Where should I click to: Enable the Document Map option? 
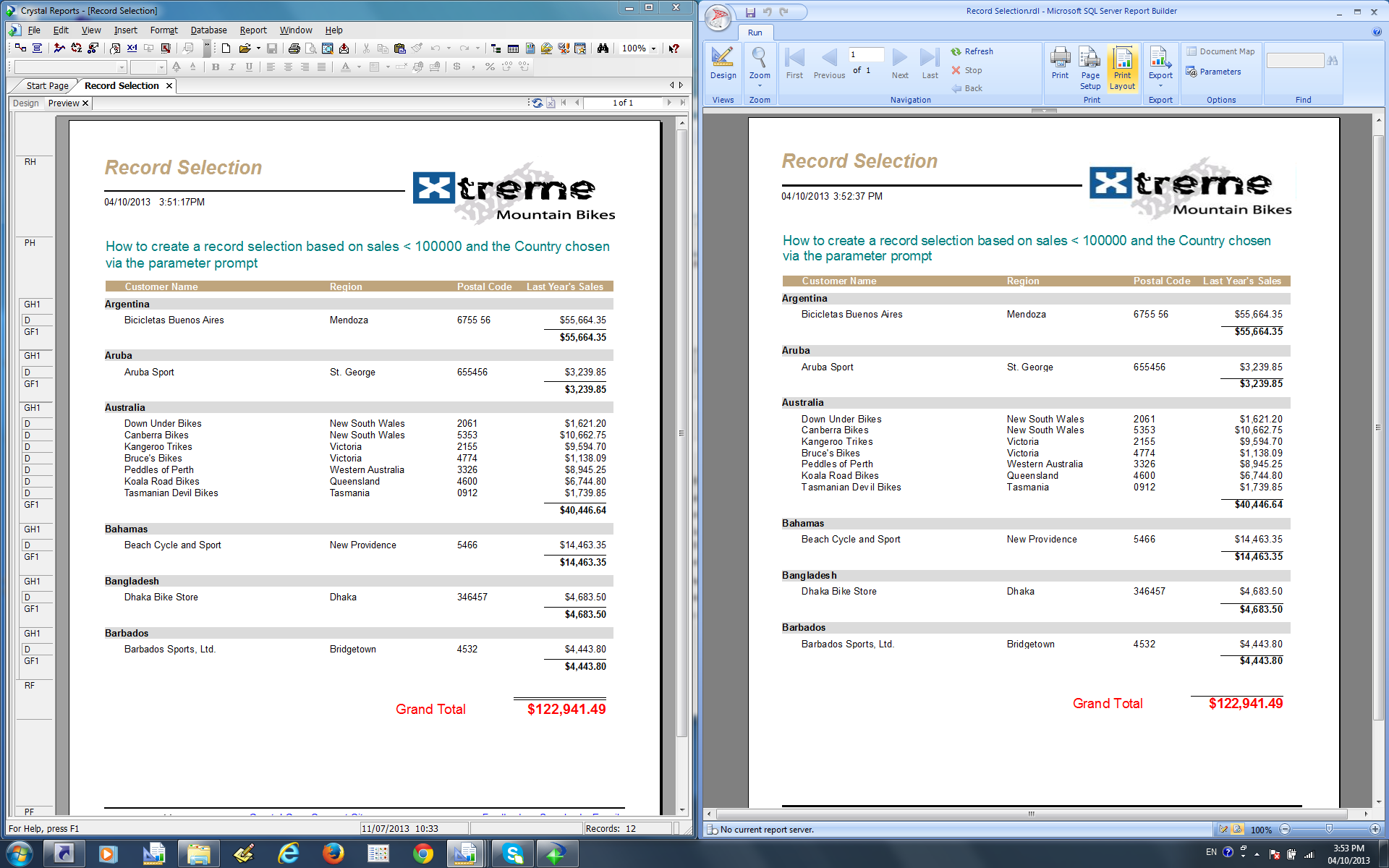[1221, 51]
